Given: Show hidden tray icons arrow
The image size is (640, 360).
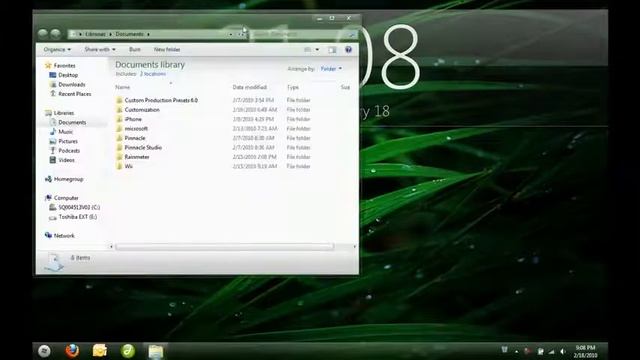Looking at the screenshot, I should tap(516, 351).
